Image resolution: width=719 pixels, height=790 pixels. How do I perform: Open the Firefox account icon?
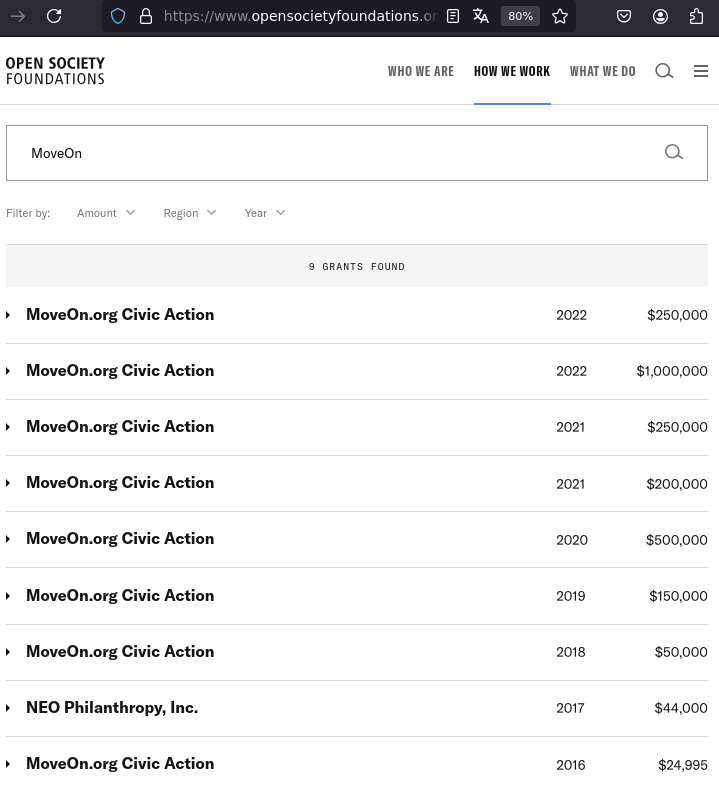[660, 16]
